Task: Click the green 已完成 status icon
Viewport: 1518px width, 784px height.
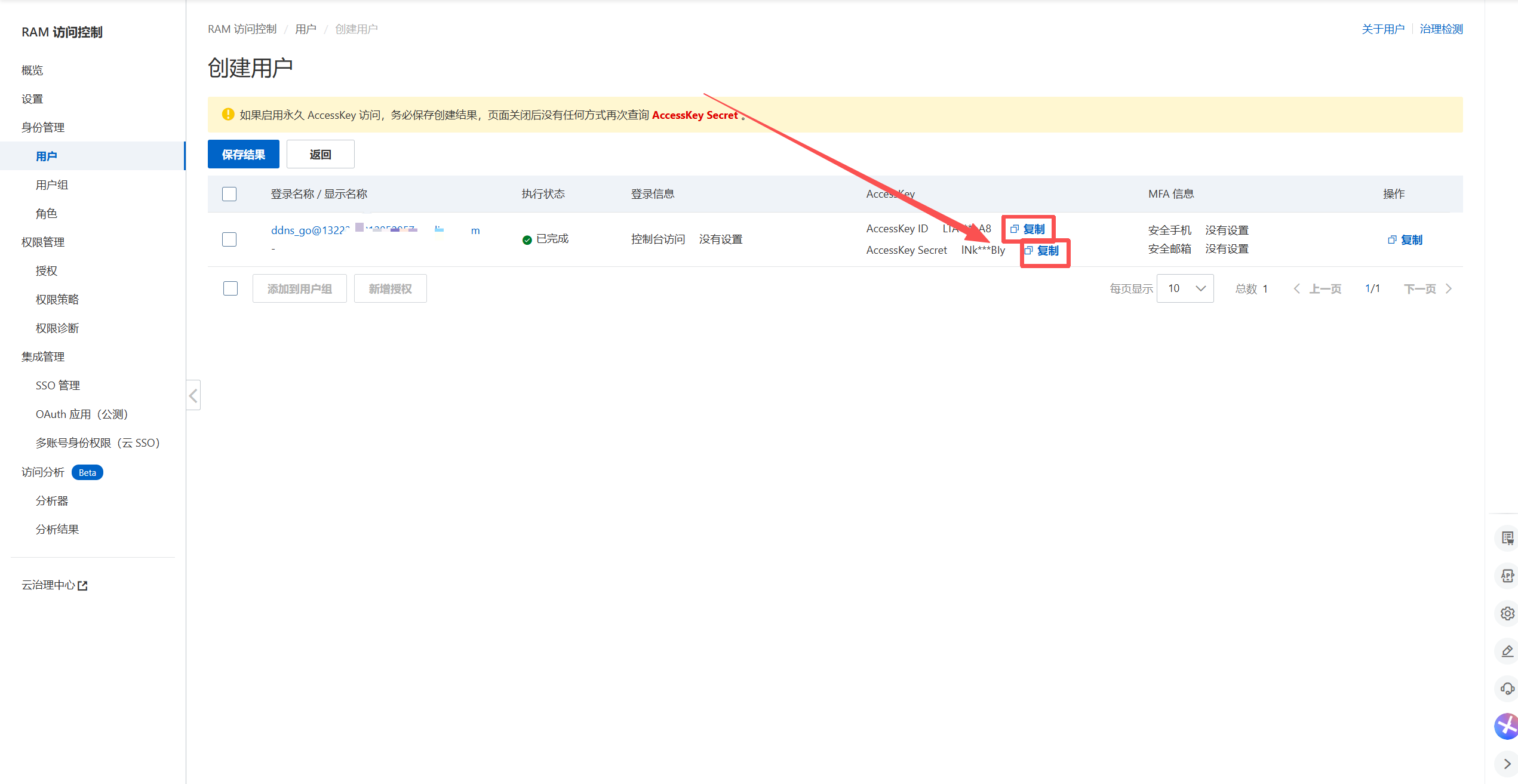Action: tap(527, 240)
